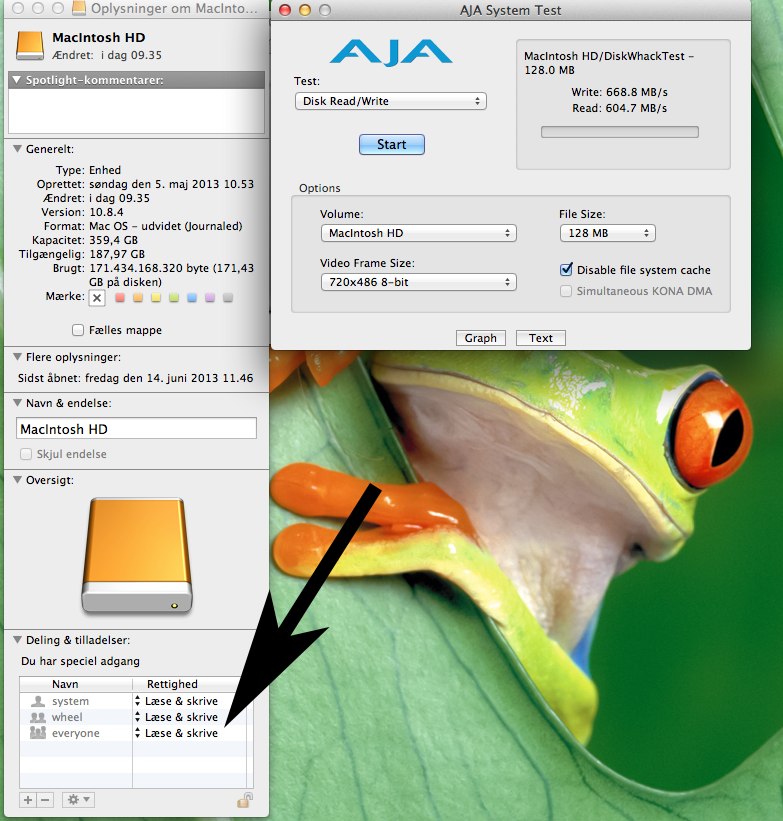
Task: Click the AJA logo
Action: point(391,52)
